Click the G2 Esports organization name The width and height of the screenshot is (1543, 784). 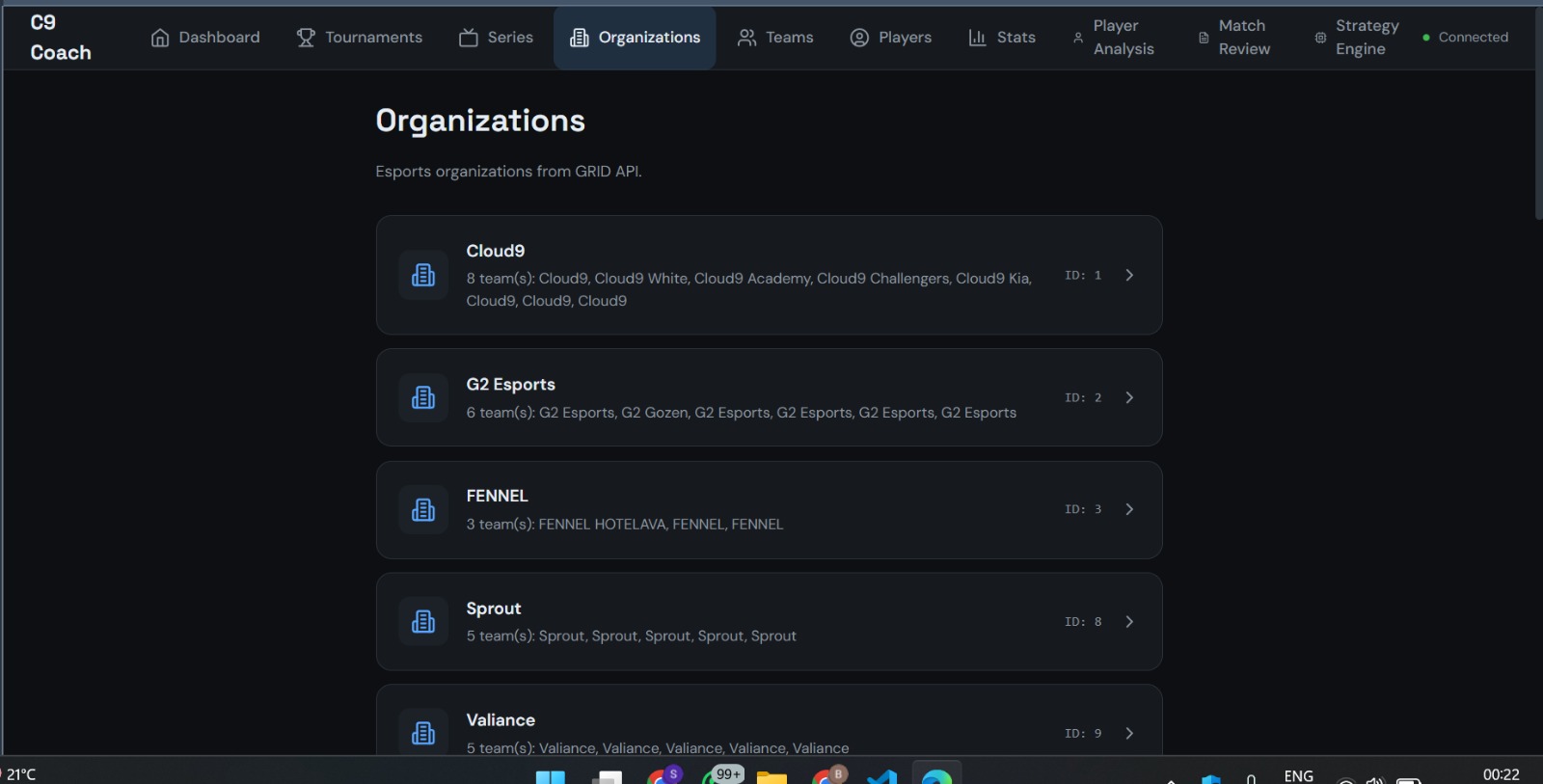point(511,384)
